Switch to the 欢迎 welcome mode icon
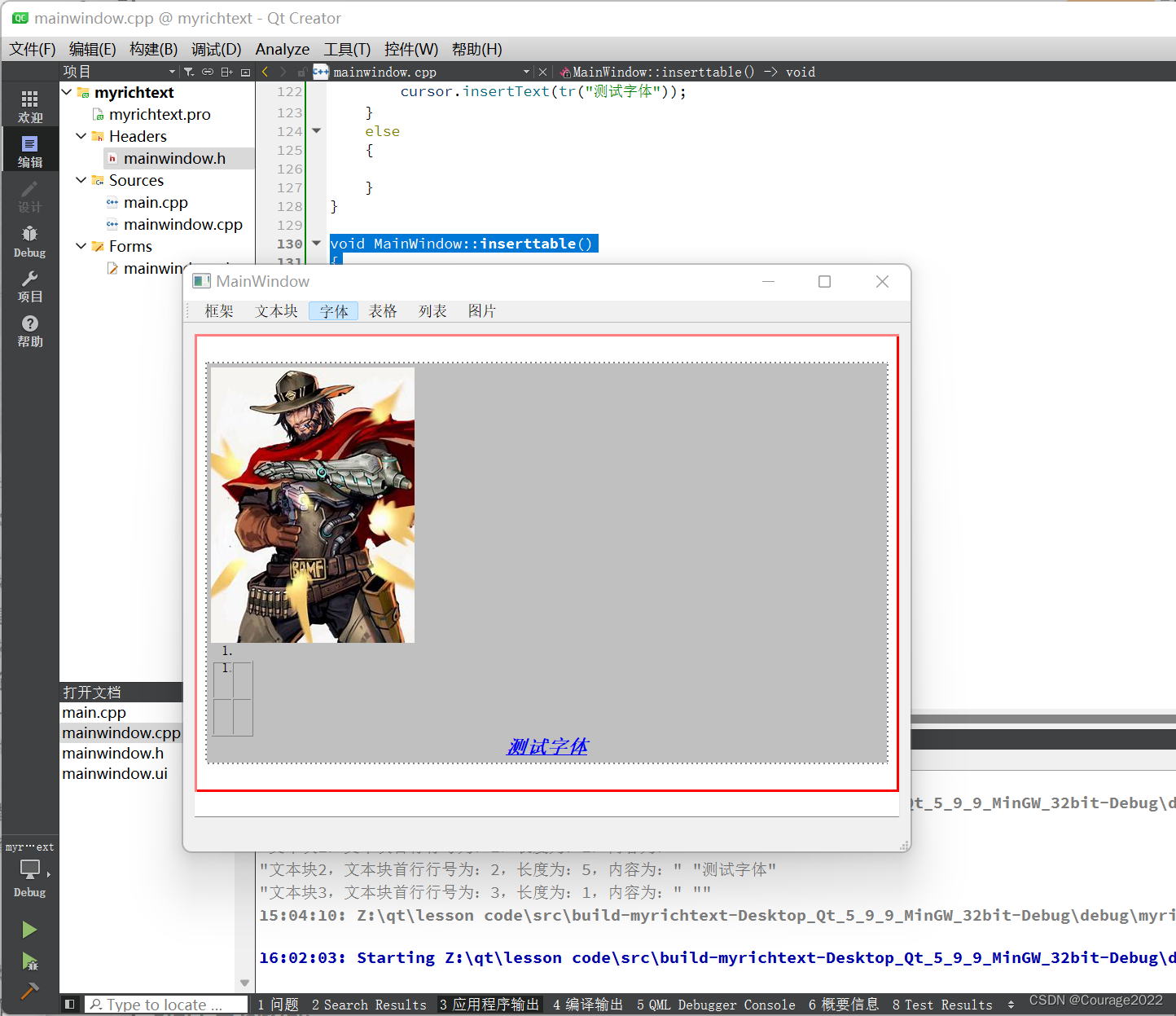 [x=30, y=104]
